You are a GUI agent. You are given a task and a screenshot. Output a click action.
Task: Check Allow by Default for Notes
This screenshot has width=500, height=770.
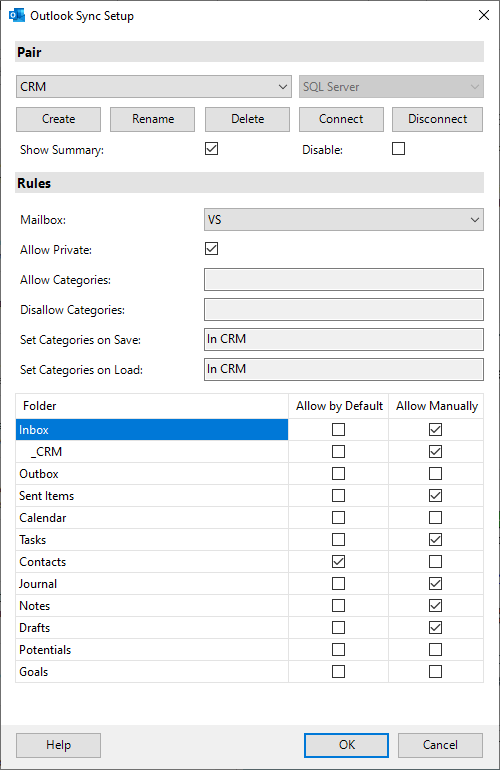(x=338, y=605)
